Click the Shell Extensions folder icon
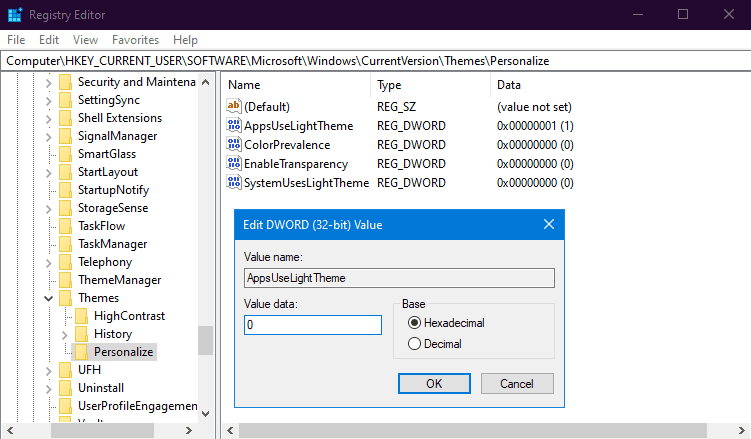This screenshot has width=751, height=439. (66, 118)
